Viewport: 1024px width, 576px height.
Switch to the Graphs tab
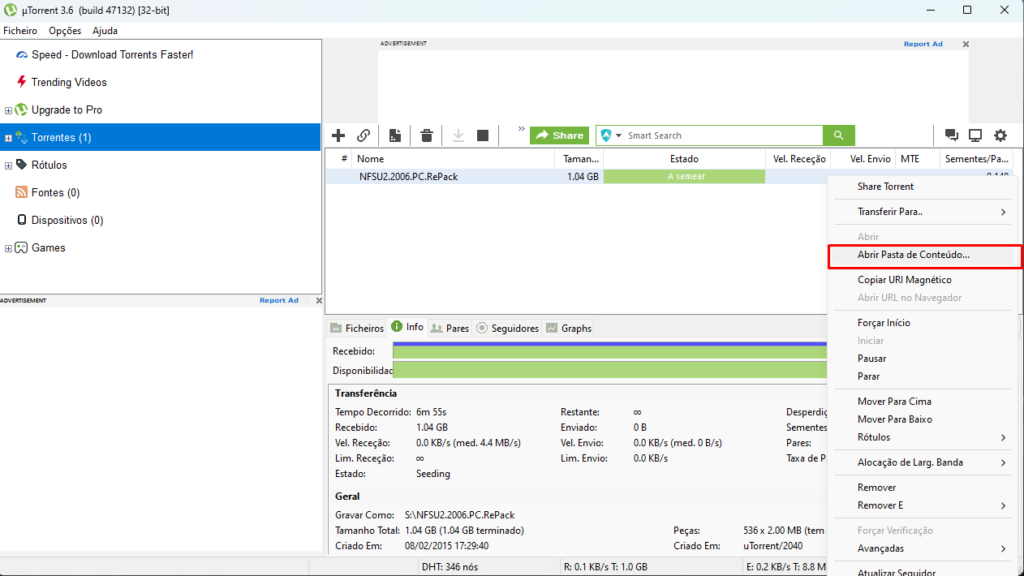pos(569,328)
